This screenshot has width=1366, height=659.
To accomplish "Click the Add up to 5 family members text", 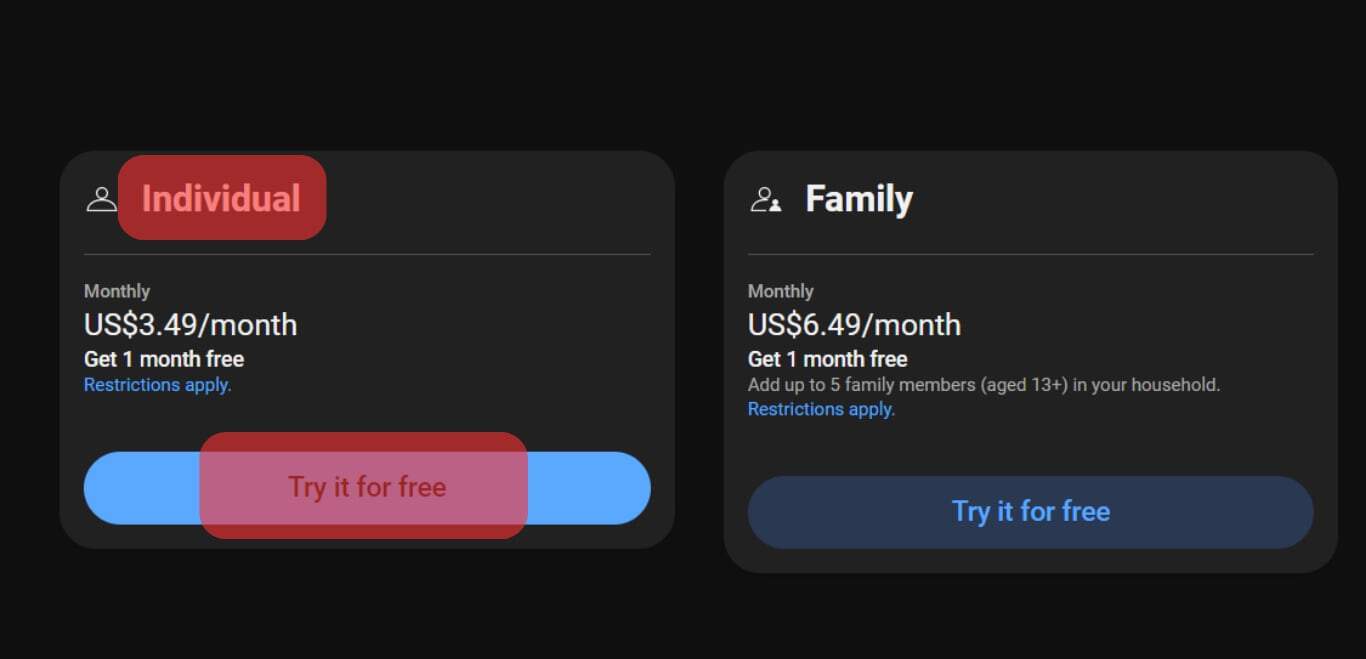I will click(x=983, y=385).
